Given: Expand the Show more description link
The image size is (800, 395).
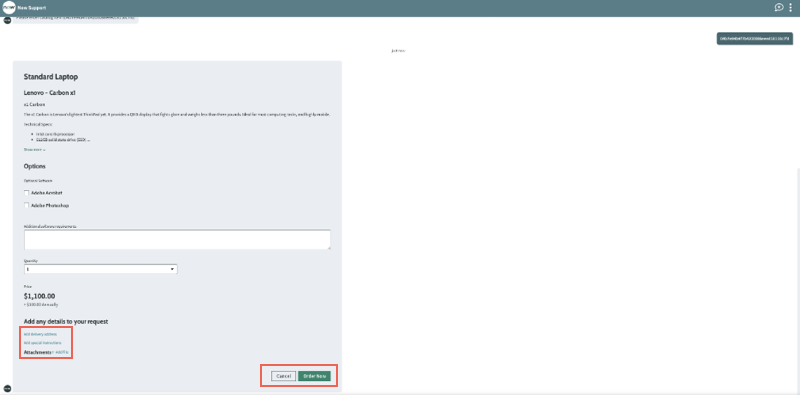Looking at the screenshot, I should click(x=34, y=150).
